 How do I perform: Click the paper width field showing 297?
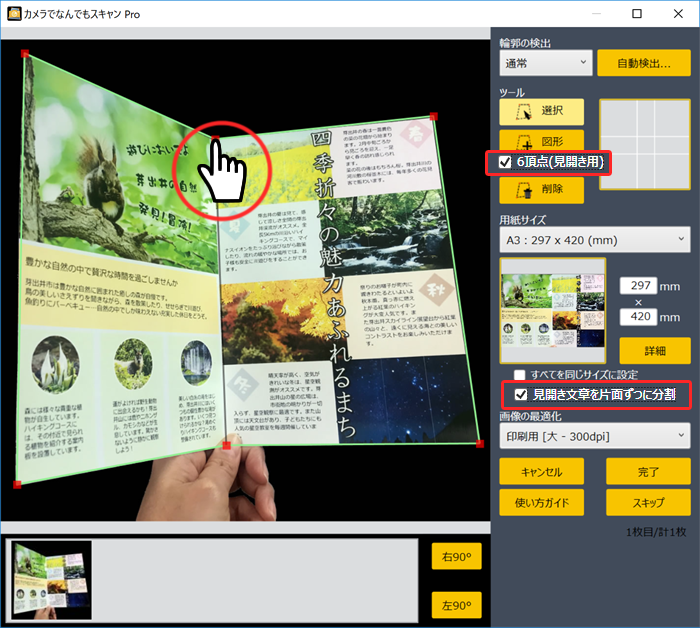tap(639, 286)
